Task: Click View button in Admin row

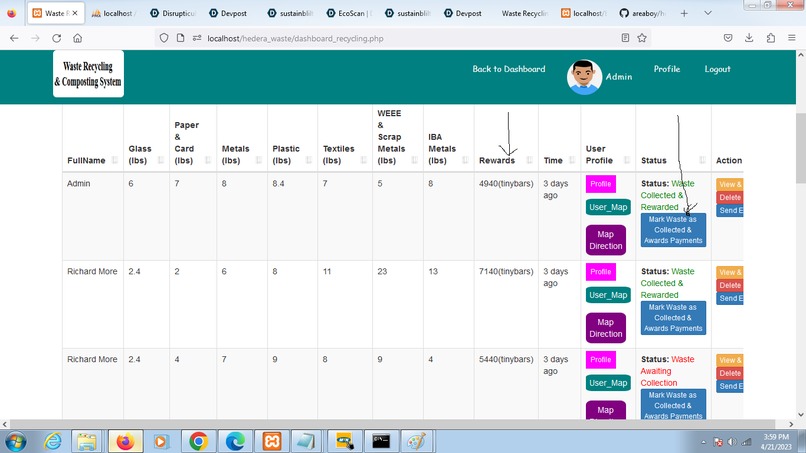Action: (x=729, y=184)
